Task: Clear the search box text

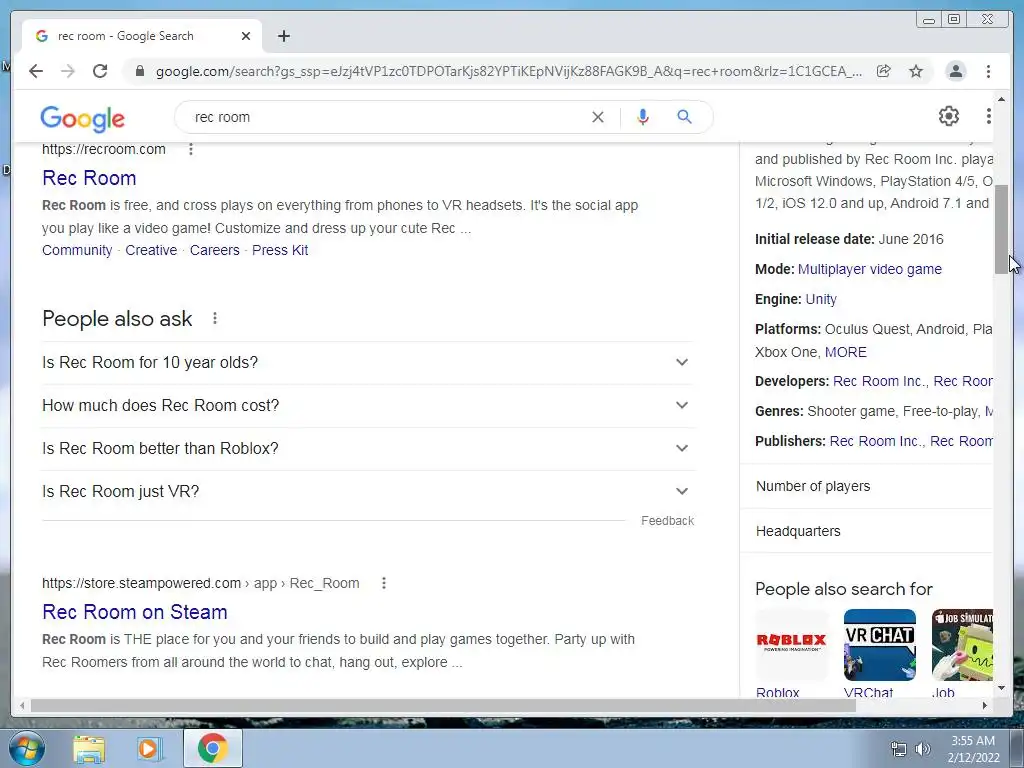Action: 598,117
